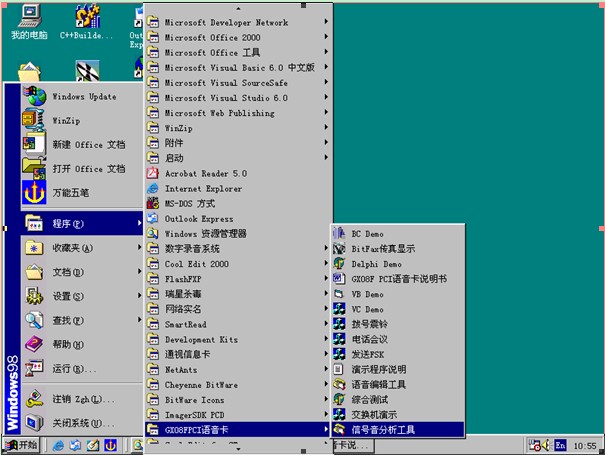The image size is (605, 455).
Task: Click the 开始 Start button
Action: point(21,444)
